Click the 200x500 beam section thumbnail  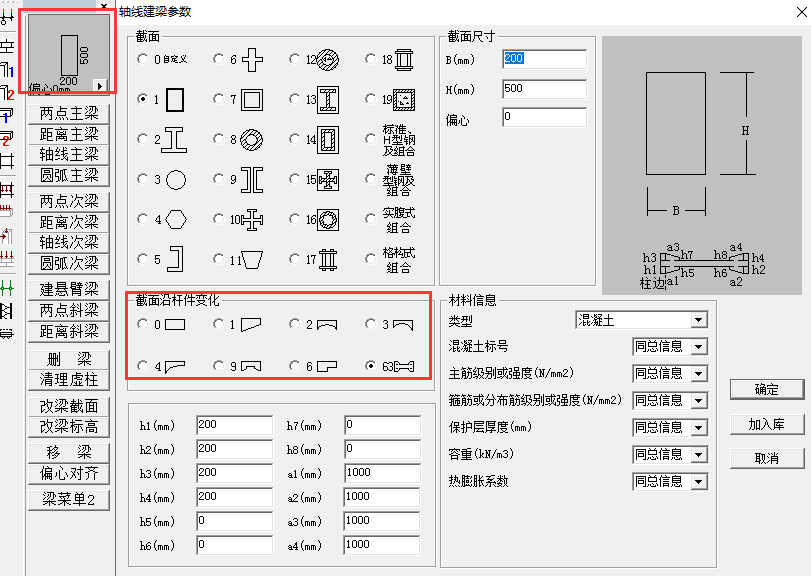tap(68, 53)
